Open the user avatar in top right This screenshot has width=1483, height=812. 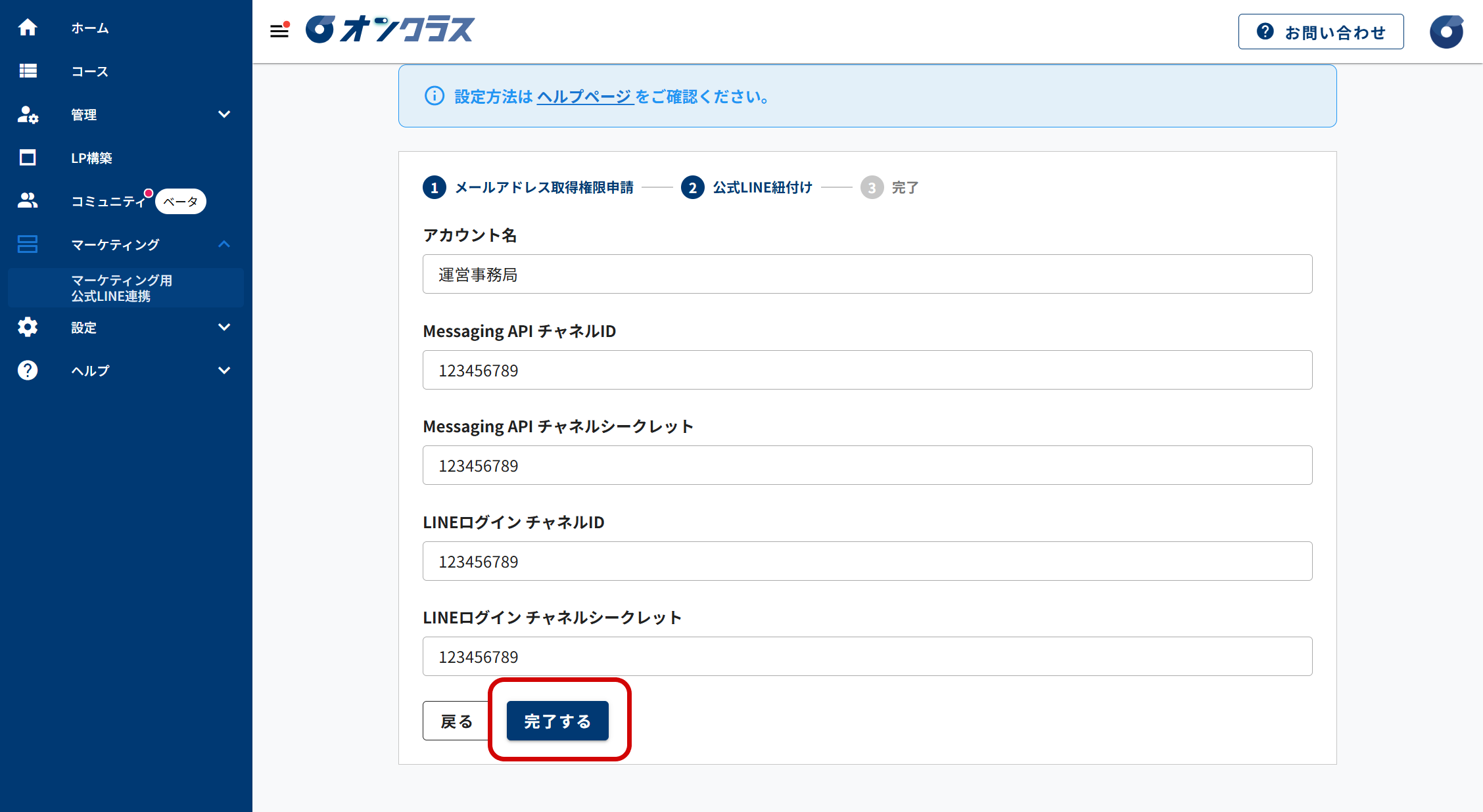[1446, 32]
